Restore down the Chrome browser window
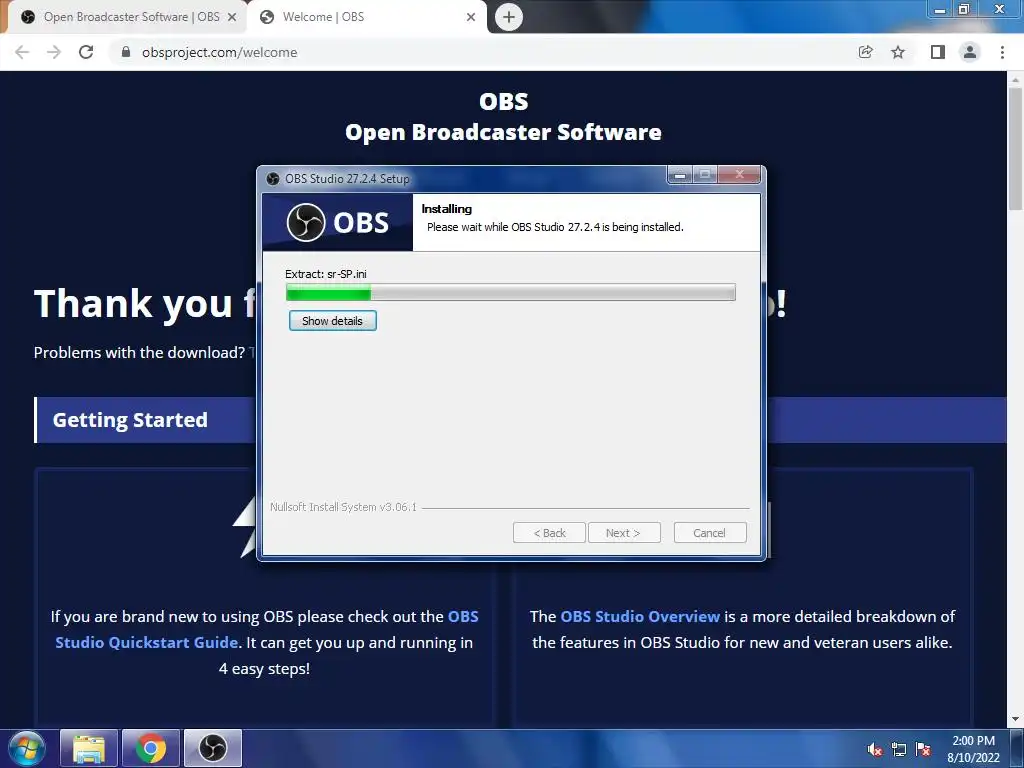The image size is (1024, 768). tap(964, 9)
